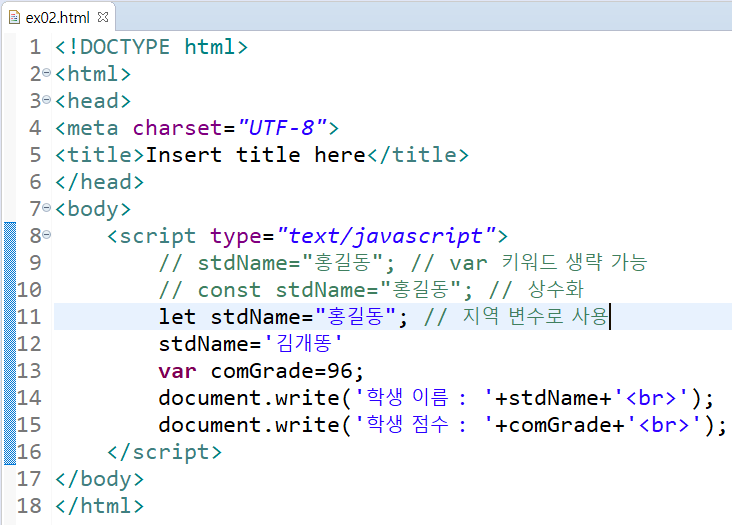The height and width of the screenshot is (525, 732).
Task: Click the opening <body> tag on line 7
Action: click(93, 209)
